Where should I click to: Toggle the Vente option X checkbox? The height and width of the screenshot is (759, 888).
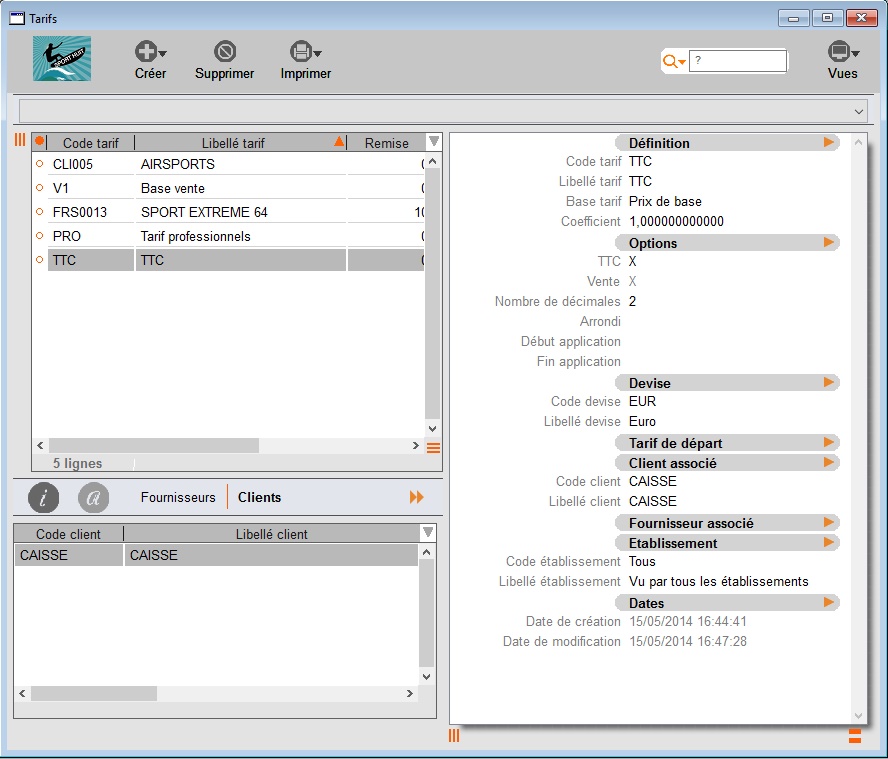(633, 281)
